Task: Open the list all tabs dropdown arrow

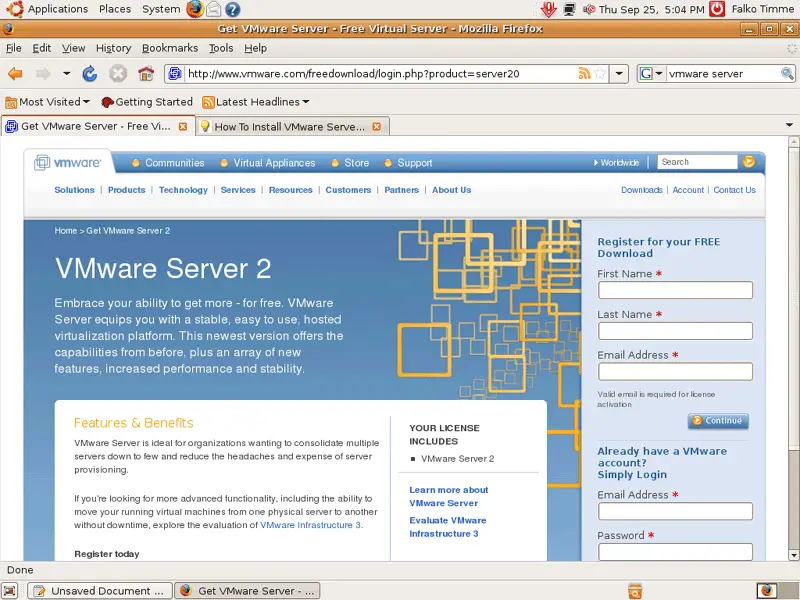Action: pyautogui.click(x=789, y=125)
